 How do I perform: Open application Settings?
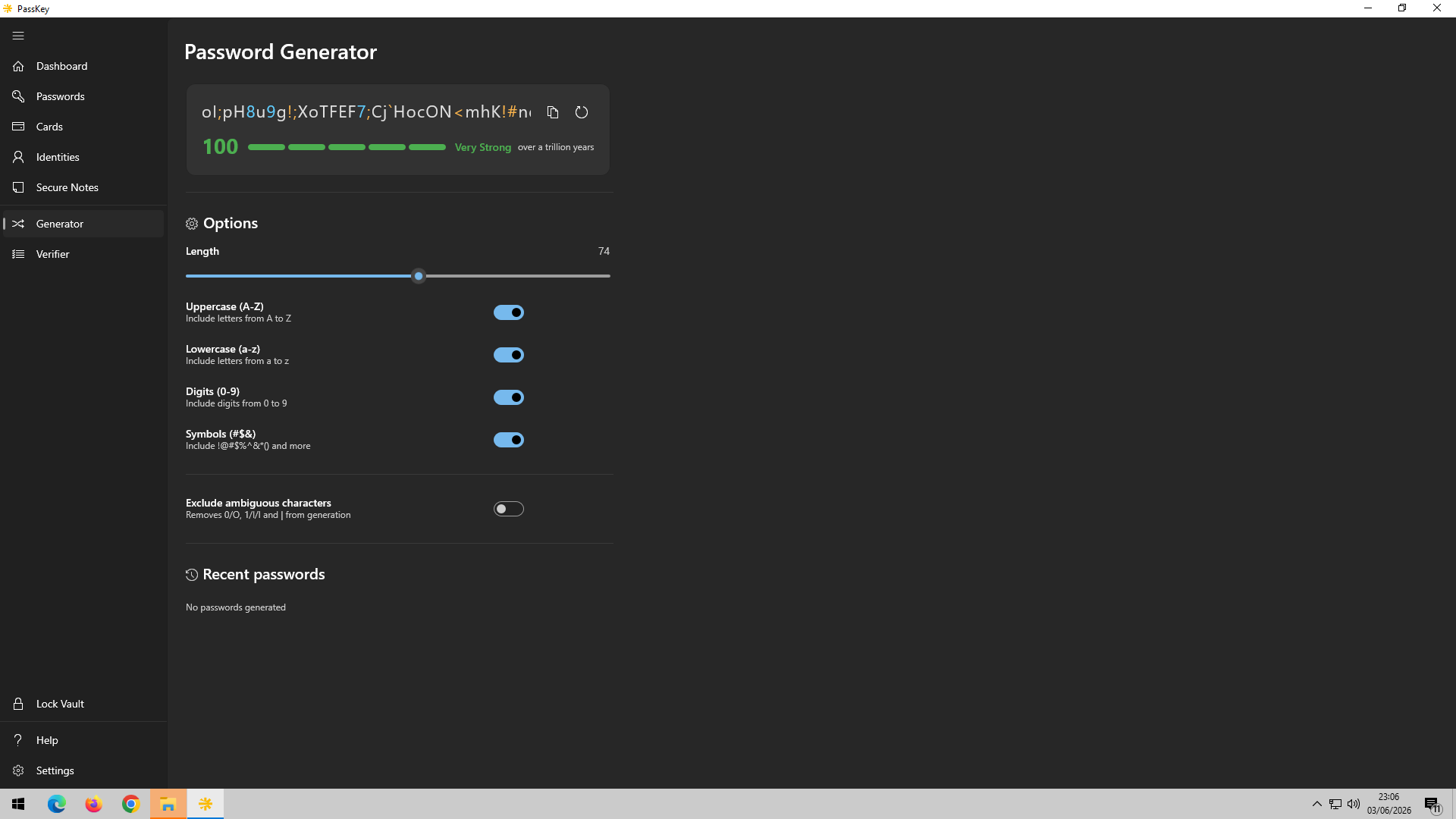[83, 770]
